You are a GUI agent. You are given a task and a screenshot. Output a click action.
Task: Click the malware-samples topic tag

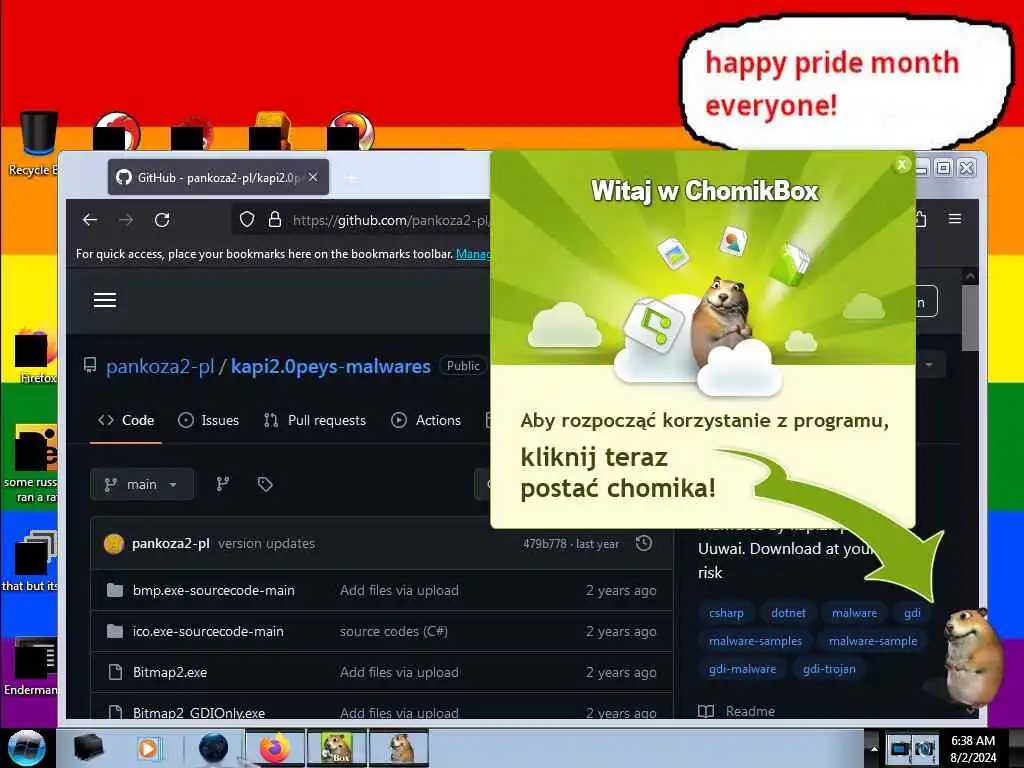pyautogui.click(x=756, y=641)
